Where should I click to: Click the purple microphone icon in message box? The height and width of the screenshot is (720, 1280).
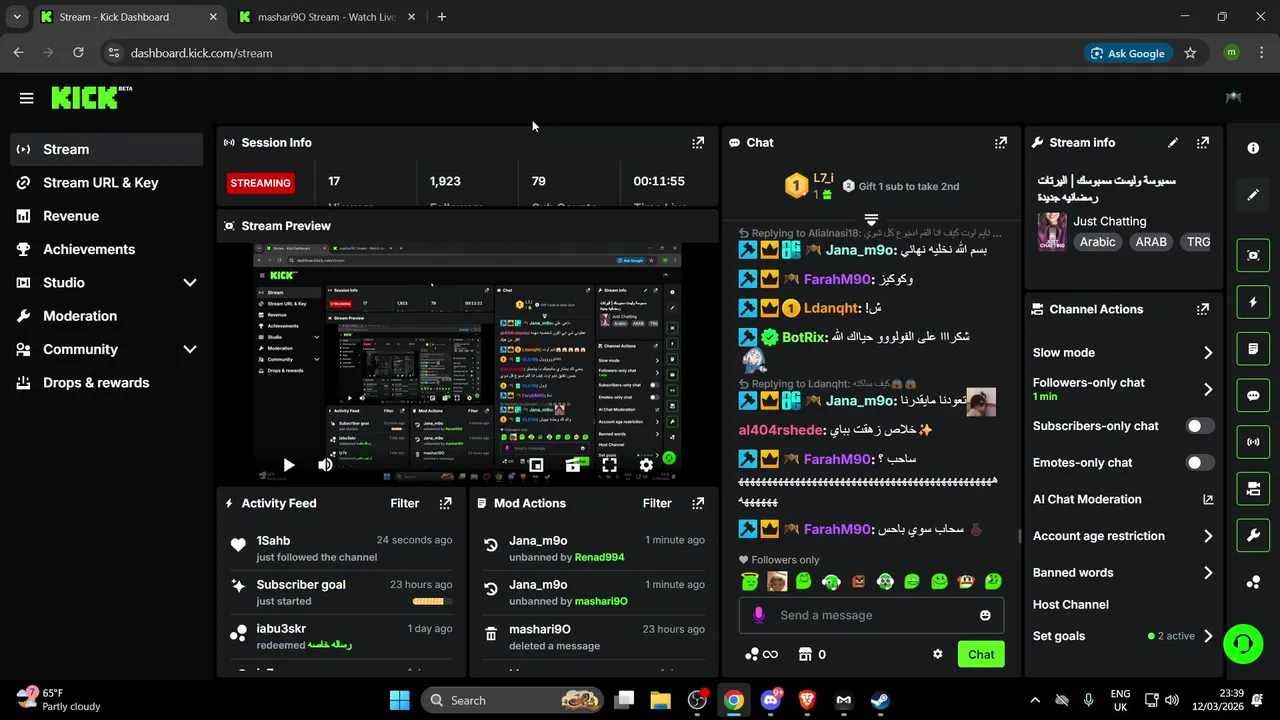click(x=758, y=615)
